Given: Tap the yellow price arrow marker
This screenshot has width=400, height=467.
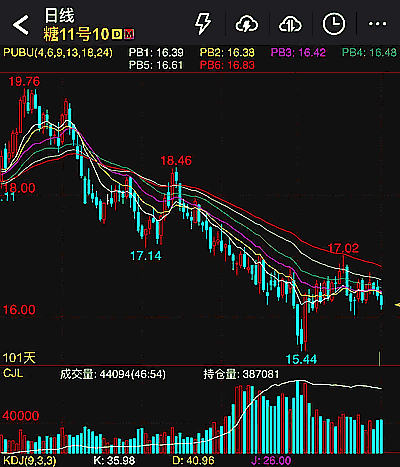Looking at the screenshot, I should coord(397,305).
